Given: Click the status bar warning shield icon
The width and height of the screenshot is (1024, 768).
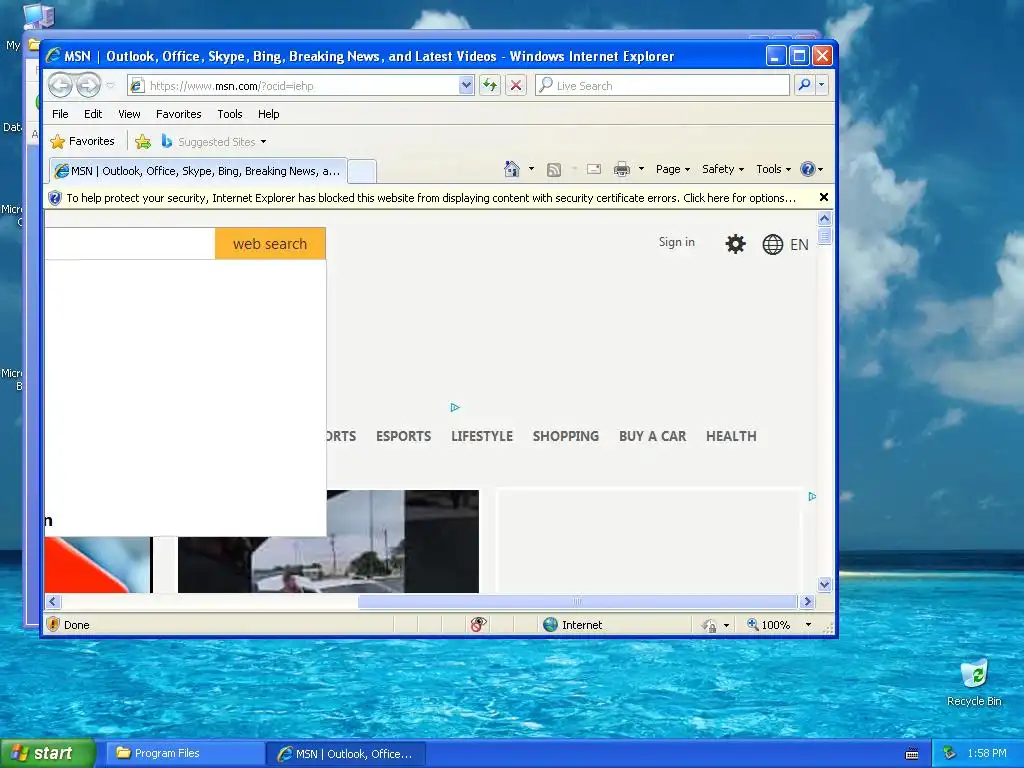Looking at the screenshot, I should (54, 624).
